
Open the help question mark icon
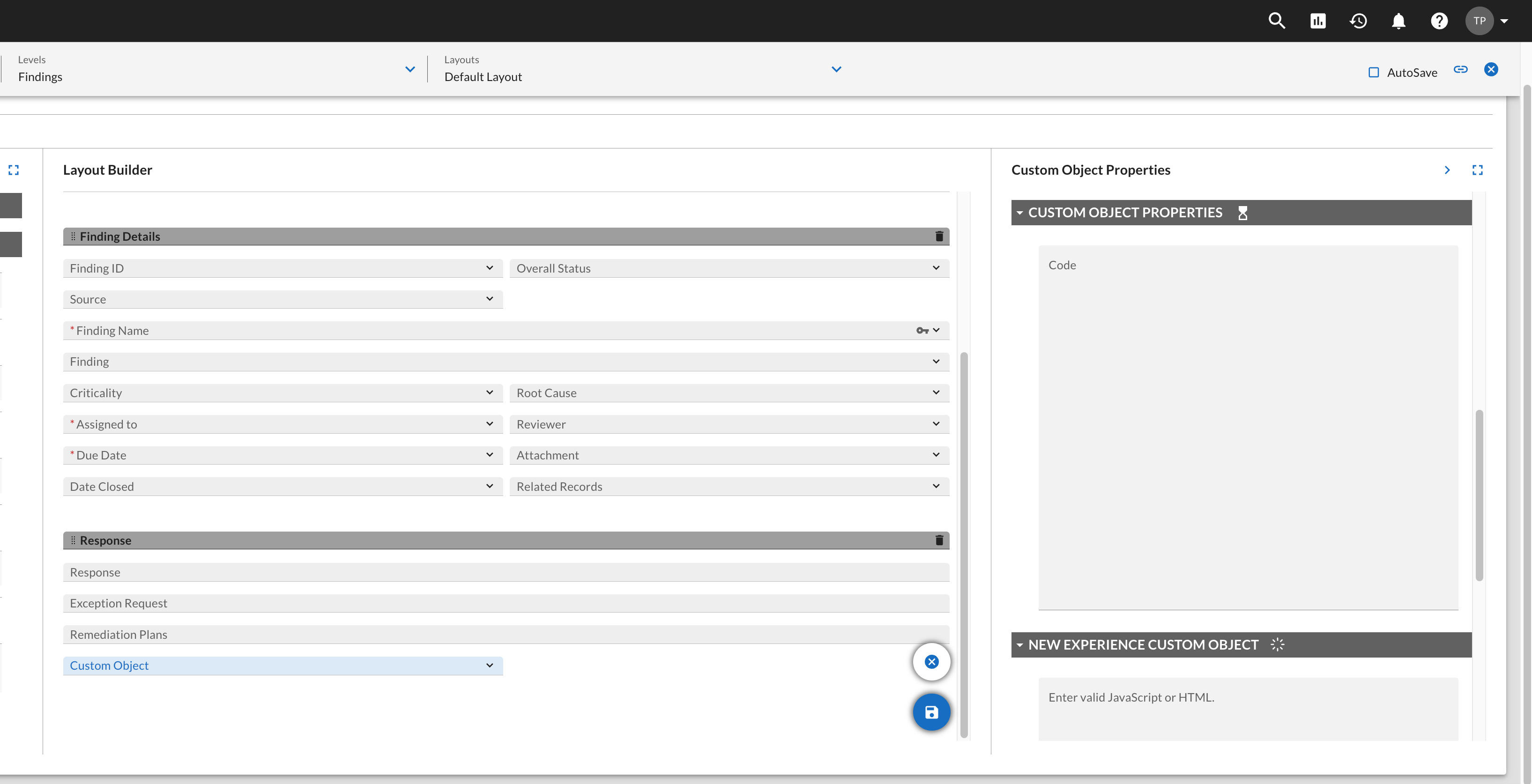coord(1439,21)
